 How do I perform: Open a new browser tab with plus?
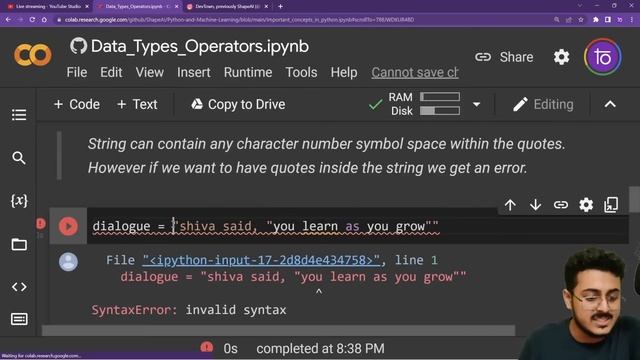click(280, 7)
